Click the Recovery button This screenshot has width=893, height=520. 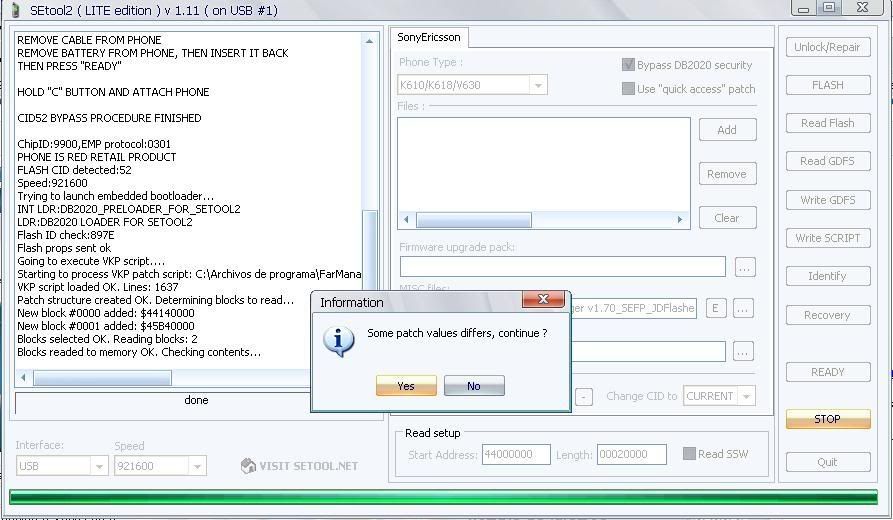pos(828,315)
